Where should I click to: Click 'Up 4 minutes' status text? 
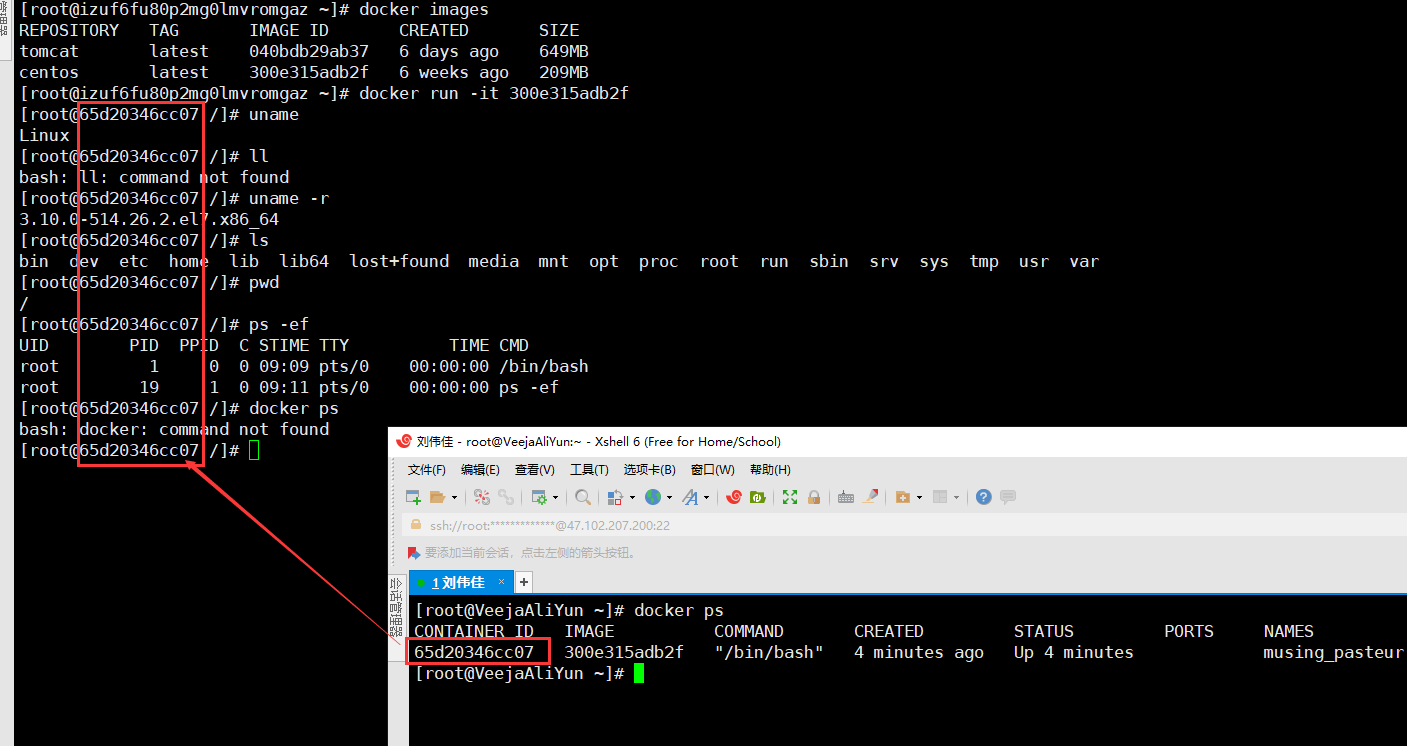click(1074, 653)
